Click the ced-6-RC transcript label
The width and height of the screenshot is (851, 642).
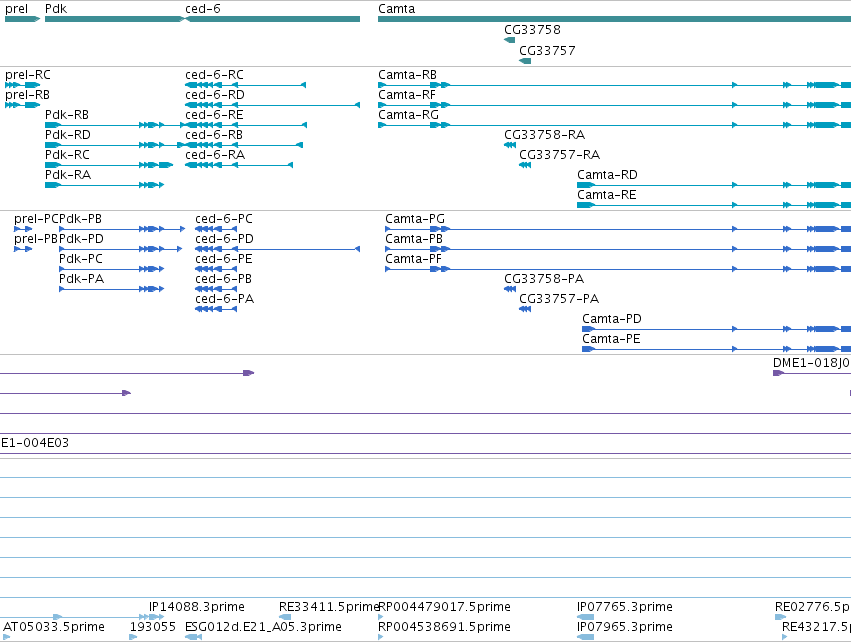(214, 75)
